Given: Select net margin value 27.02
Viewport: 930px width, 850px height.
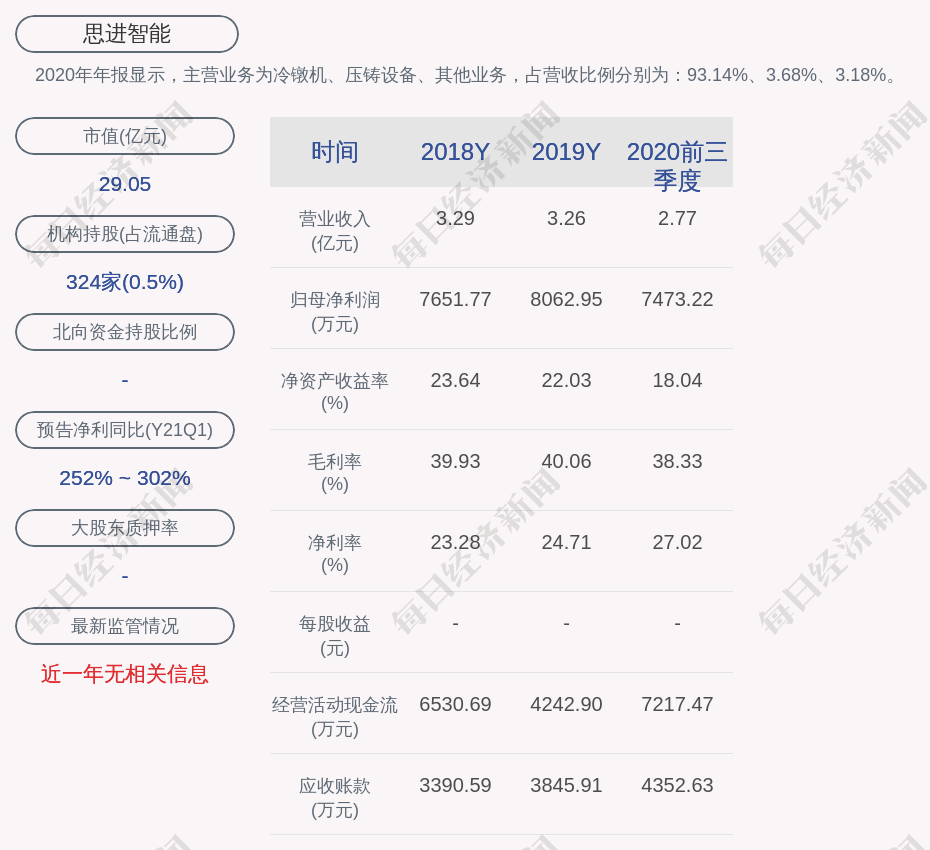Looking at the screenshot, I should coord(677,542).
